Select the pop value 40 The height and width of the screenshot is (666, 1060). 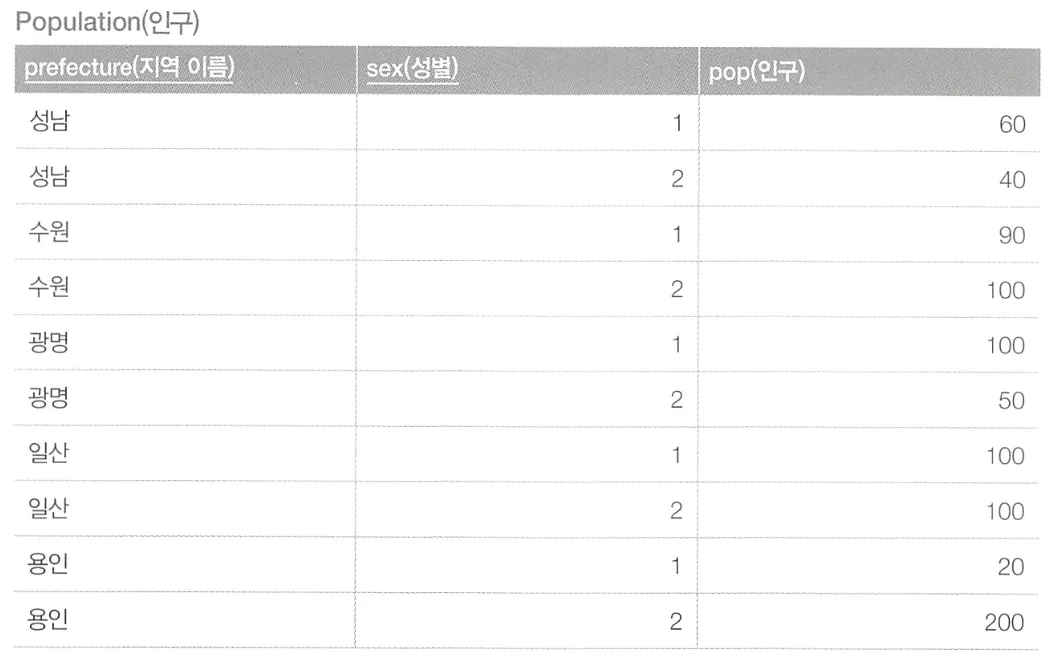[x=1012, y=180]
